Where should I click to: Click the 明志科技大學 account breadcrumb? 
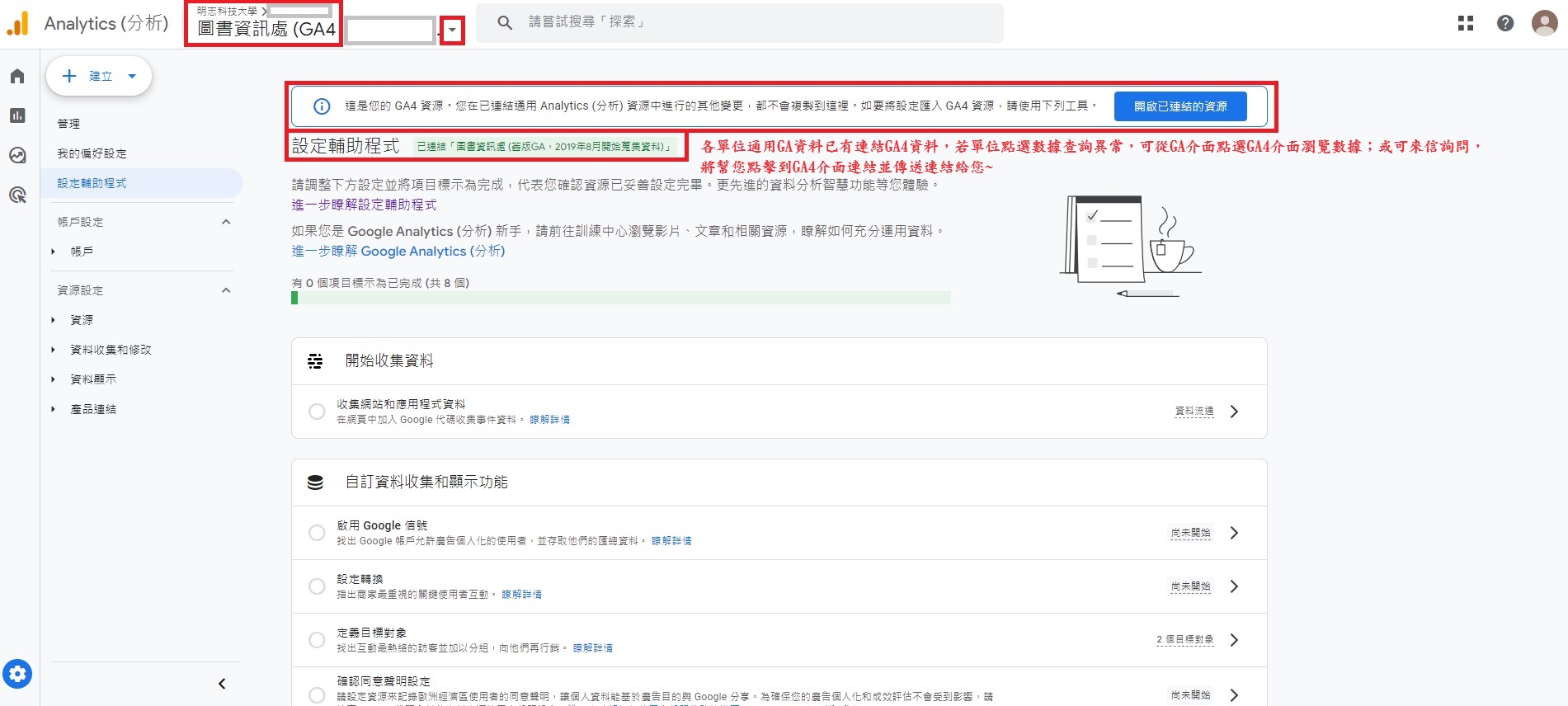click(227, 11)
